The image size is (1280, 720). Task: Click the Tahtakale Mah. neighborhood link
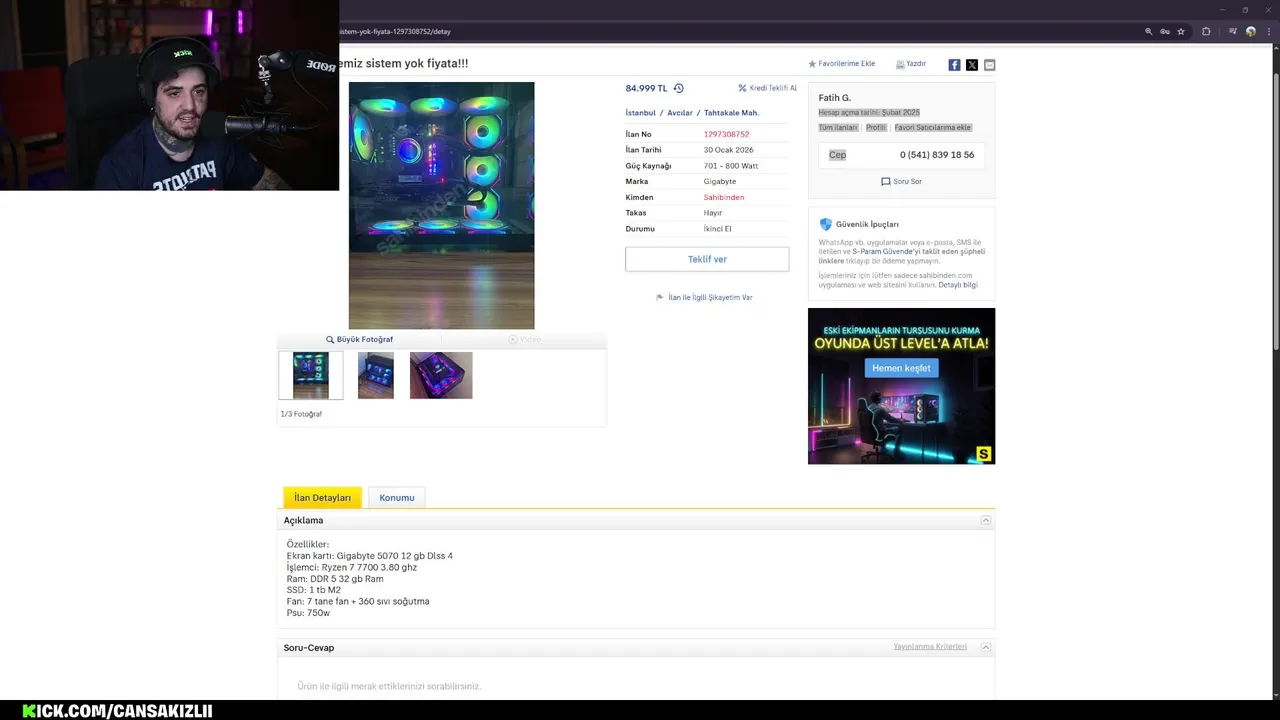(731, 113)
